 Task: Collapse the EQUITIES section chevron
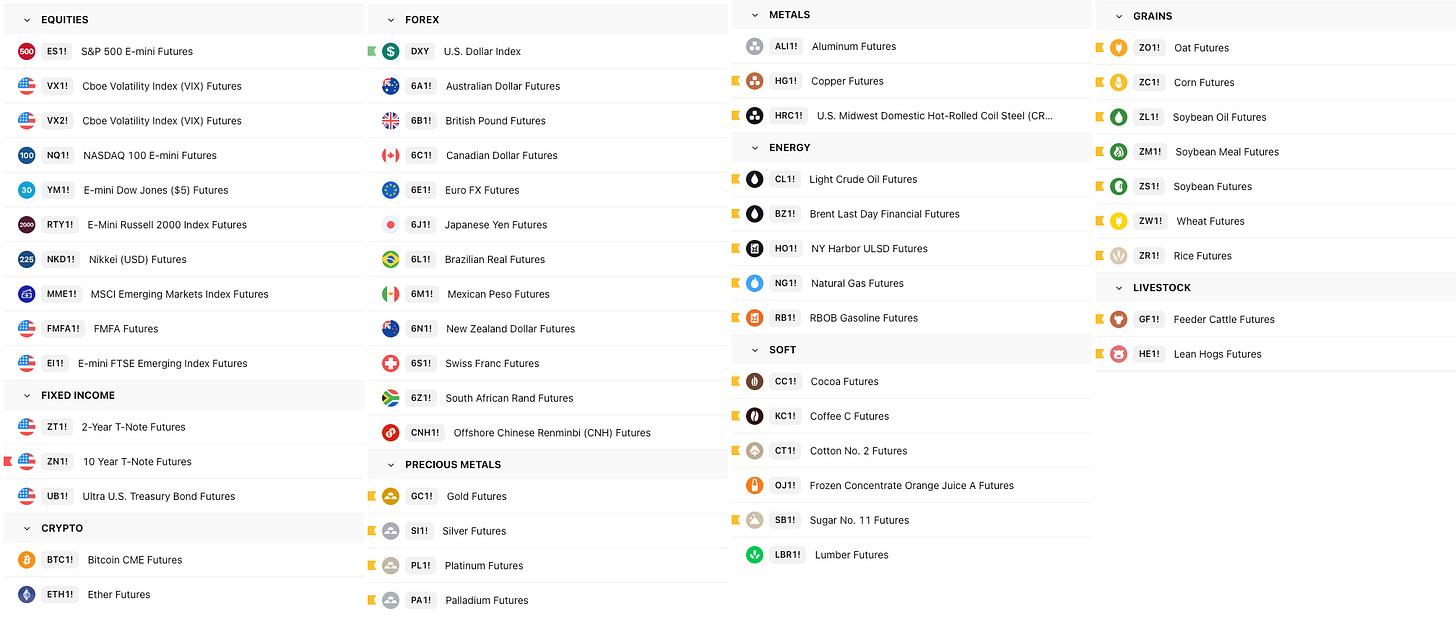point(27,20)
